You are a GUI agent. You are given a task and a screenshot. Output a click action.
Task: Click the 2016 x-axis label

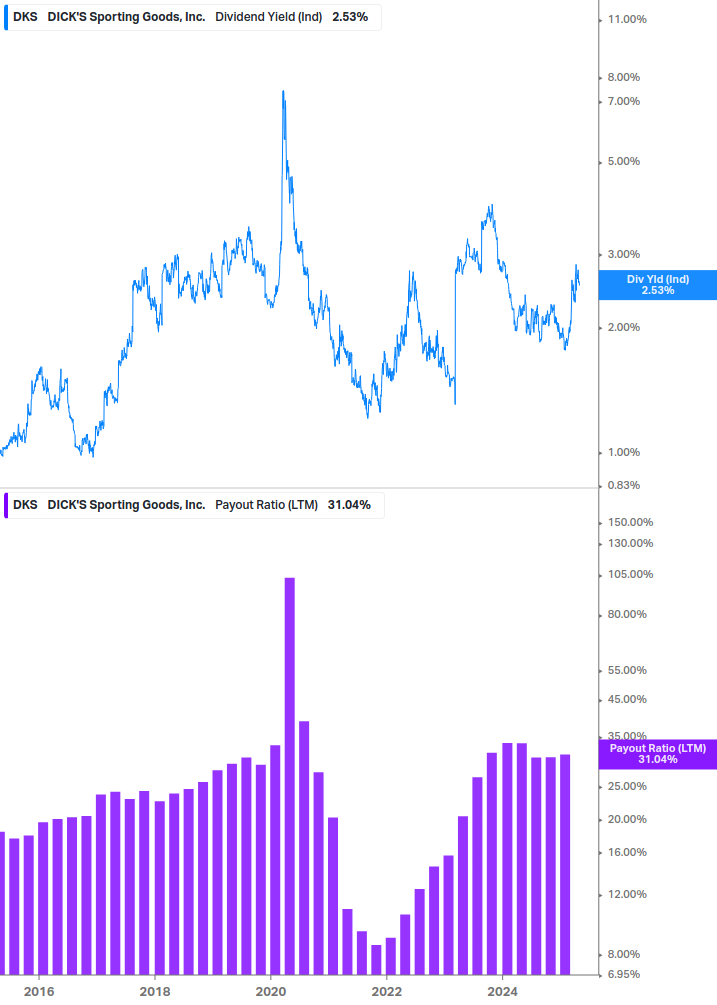(39, 992)
